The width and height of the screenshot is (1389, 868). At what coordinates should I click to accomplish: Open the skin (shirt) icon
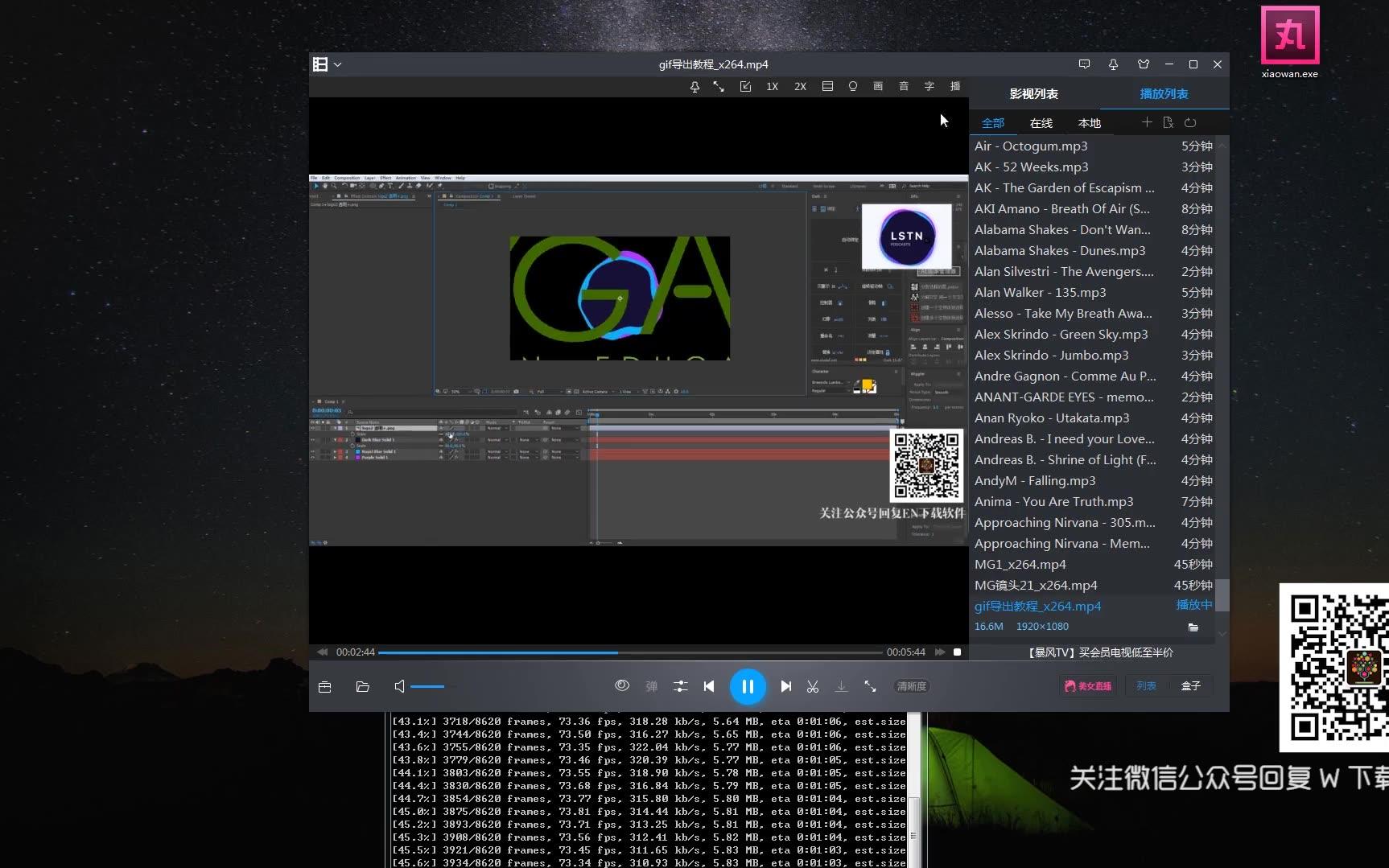[1144, 64]
